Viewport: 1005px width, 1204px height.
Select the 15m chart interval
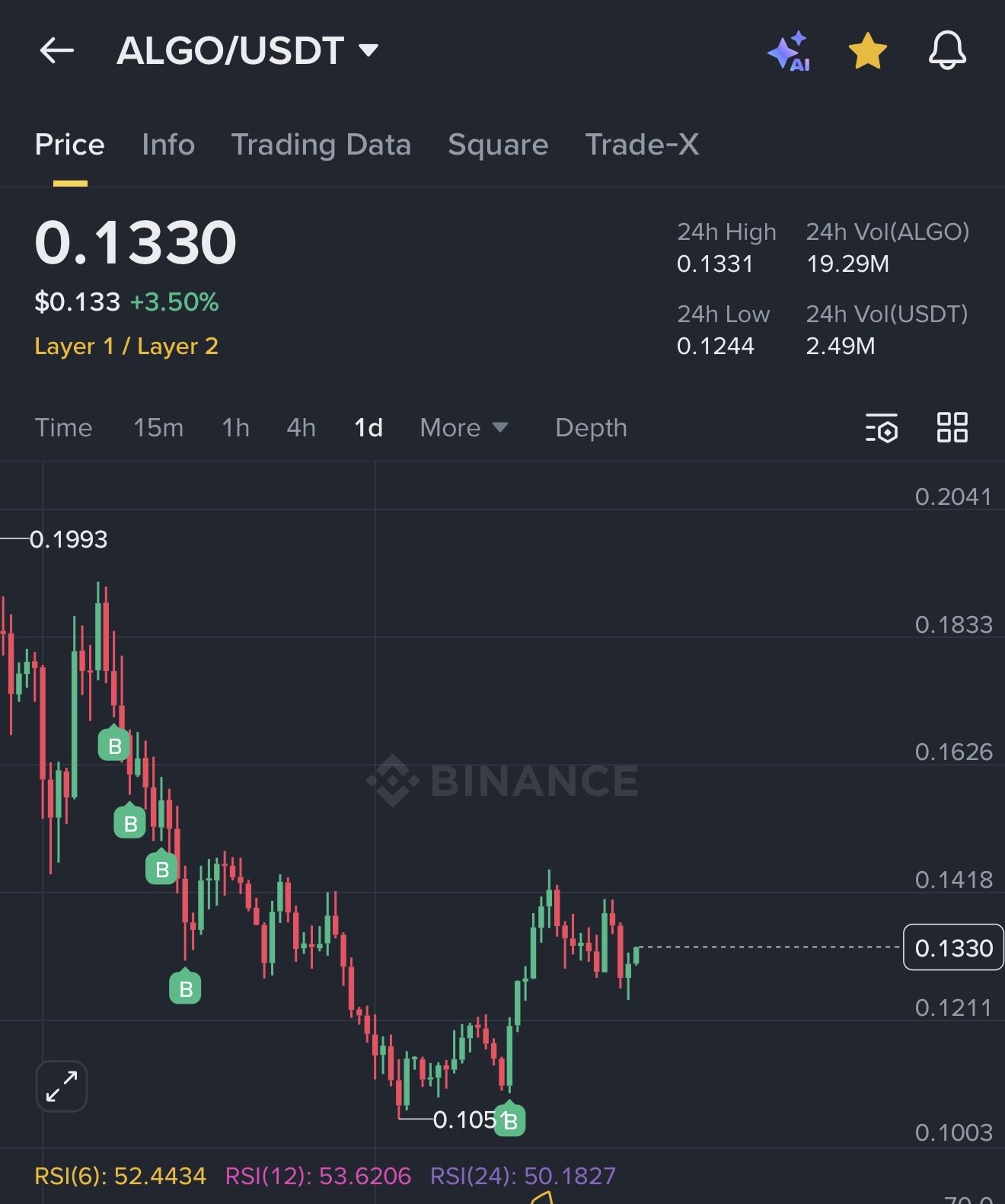tap(158, 428)
